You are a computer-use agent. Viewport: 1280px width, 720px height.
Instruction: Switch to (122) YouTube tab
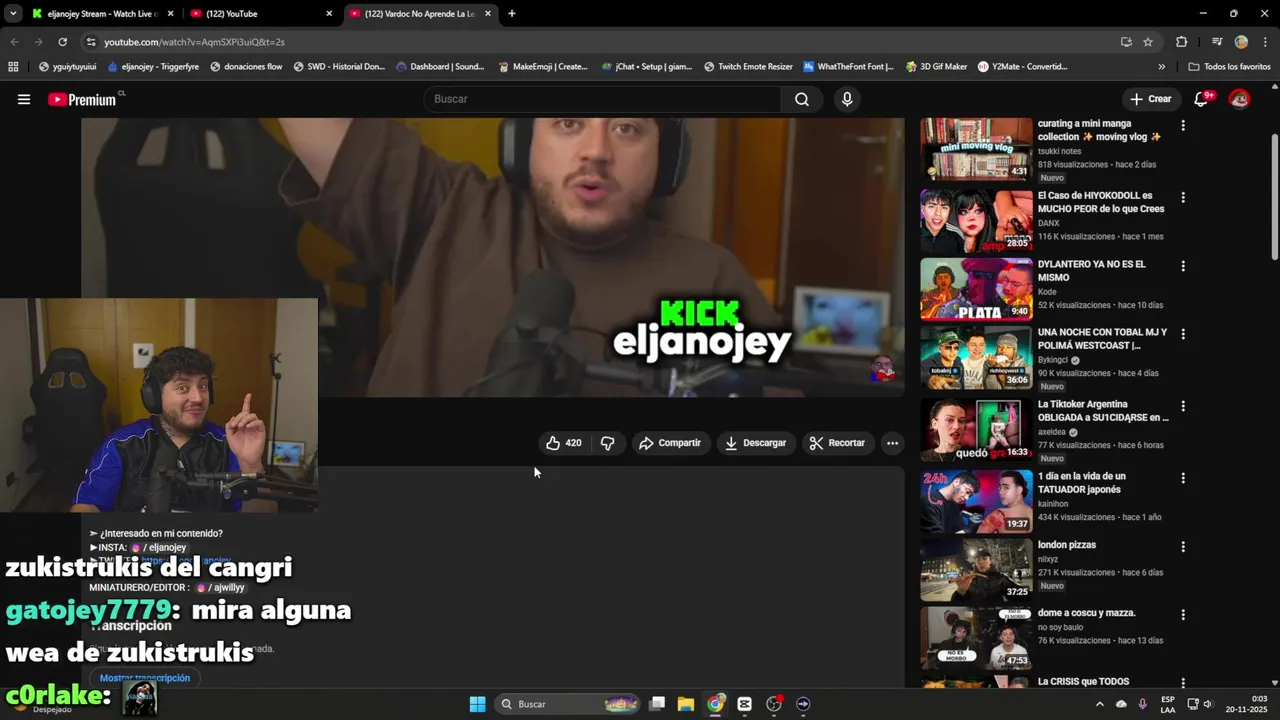(260, 14)
